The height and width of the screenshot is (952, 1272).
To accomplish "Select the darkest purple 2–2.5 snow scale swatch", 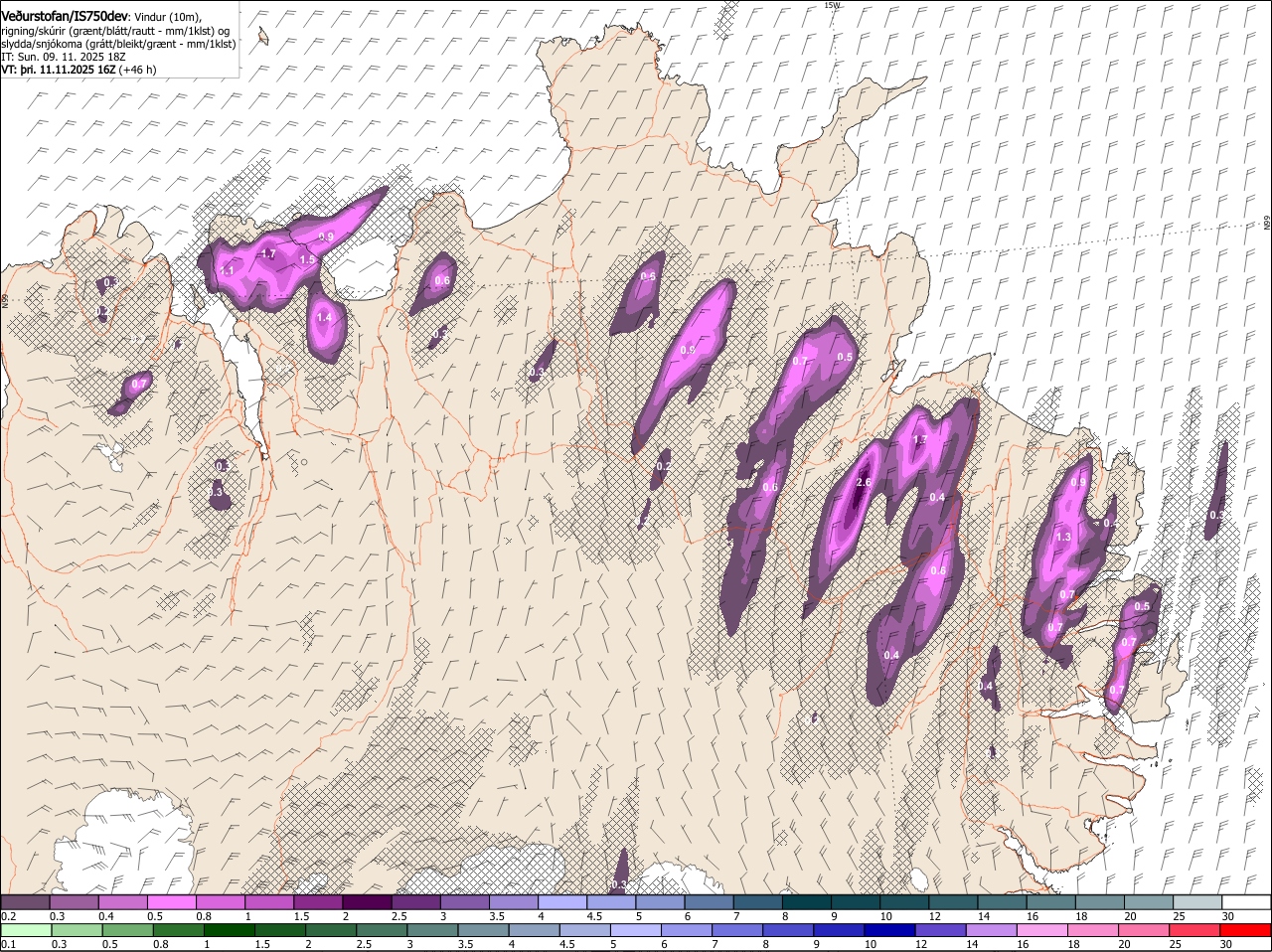I will pyautogui.click(x=367, y=901).
